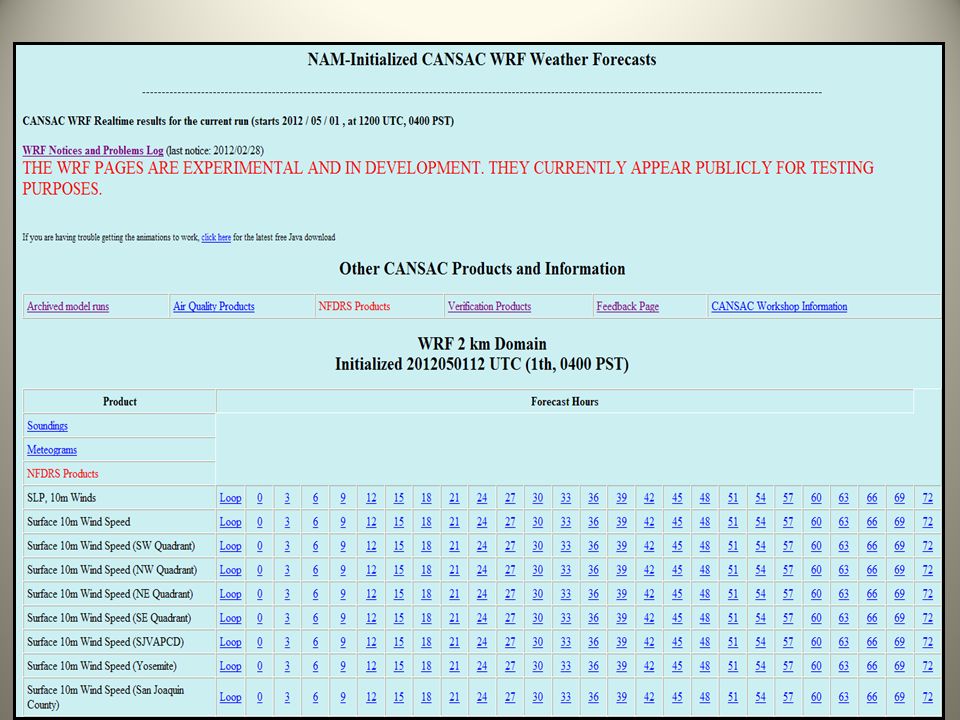The height and width of the screenshot is (720, 960).
Task: Open hour 36 for Surface 10m Wind Speed row
Action: [593, 522]
